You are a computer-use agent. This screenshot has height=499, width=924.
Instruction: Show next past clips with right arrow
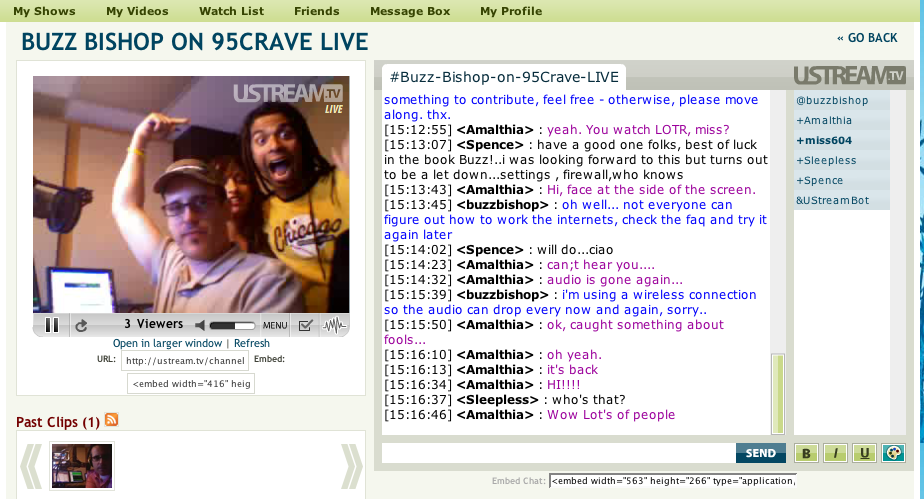[351, 467]
